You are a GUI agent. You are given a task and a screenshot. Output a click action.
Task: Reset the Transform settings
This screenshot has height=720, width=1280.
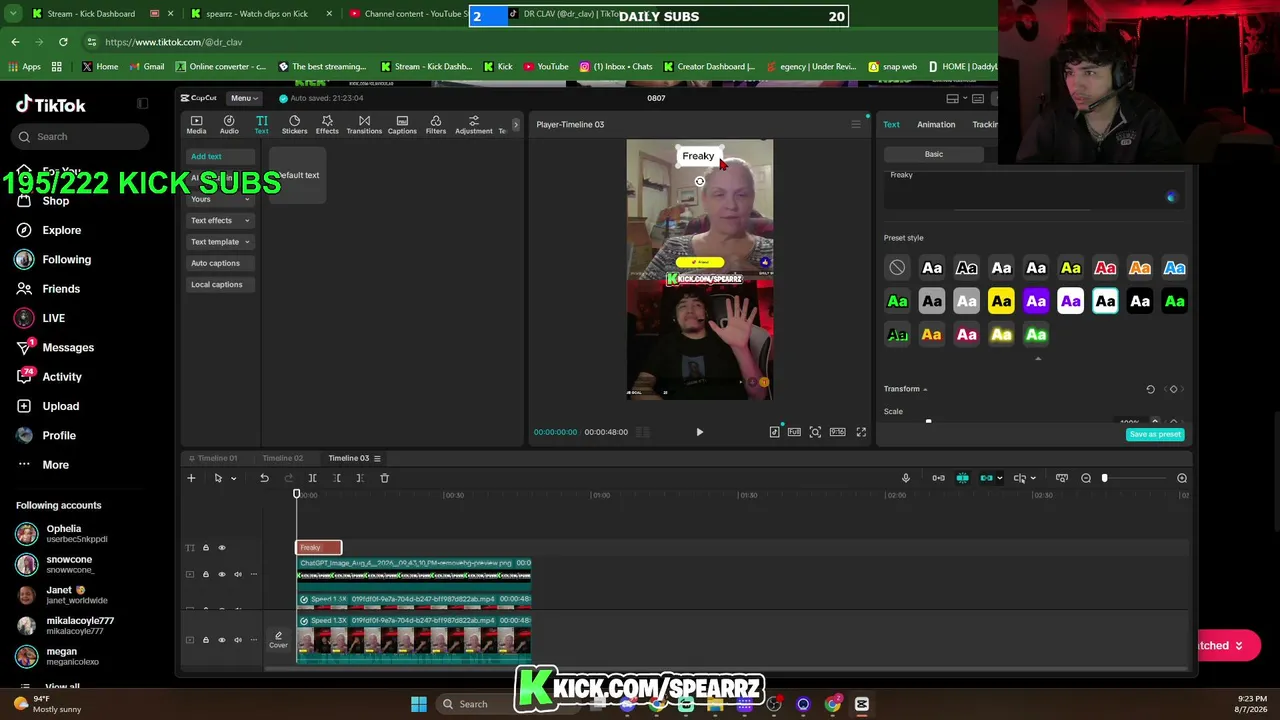tap(1150, 389)
